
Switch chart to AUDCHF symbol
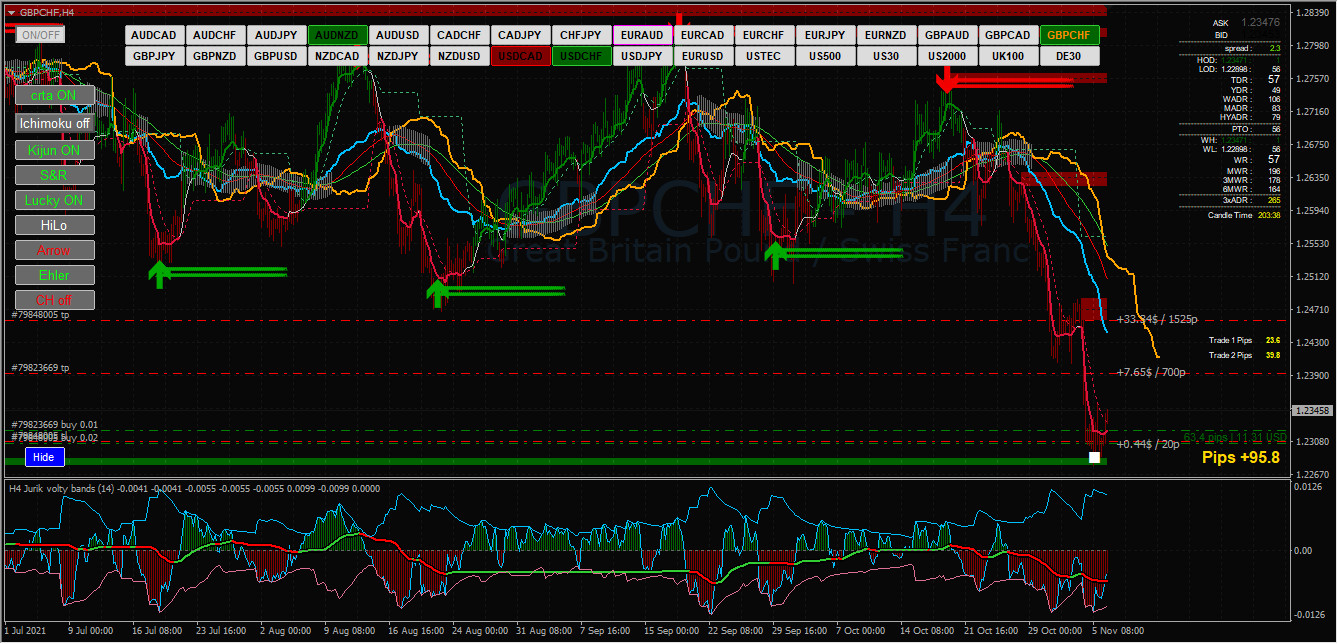(x=215, y=35)
